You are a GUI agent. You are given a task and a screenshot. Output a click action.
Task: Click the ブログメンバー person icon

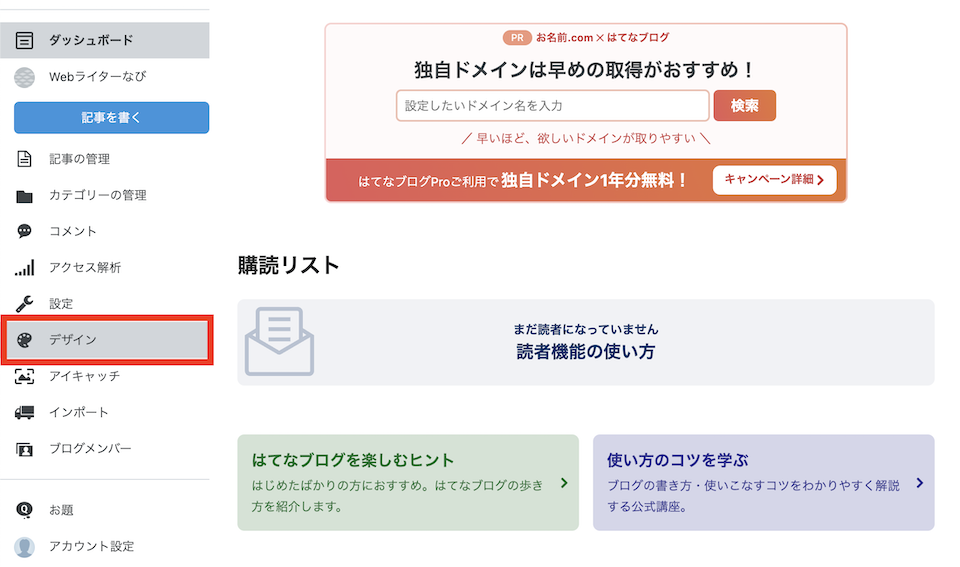(25, 449)
